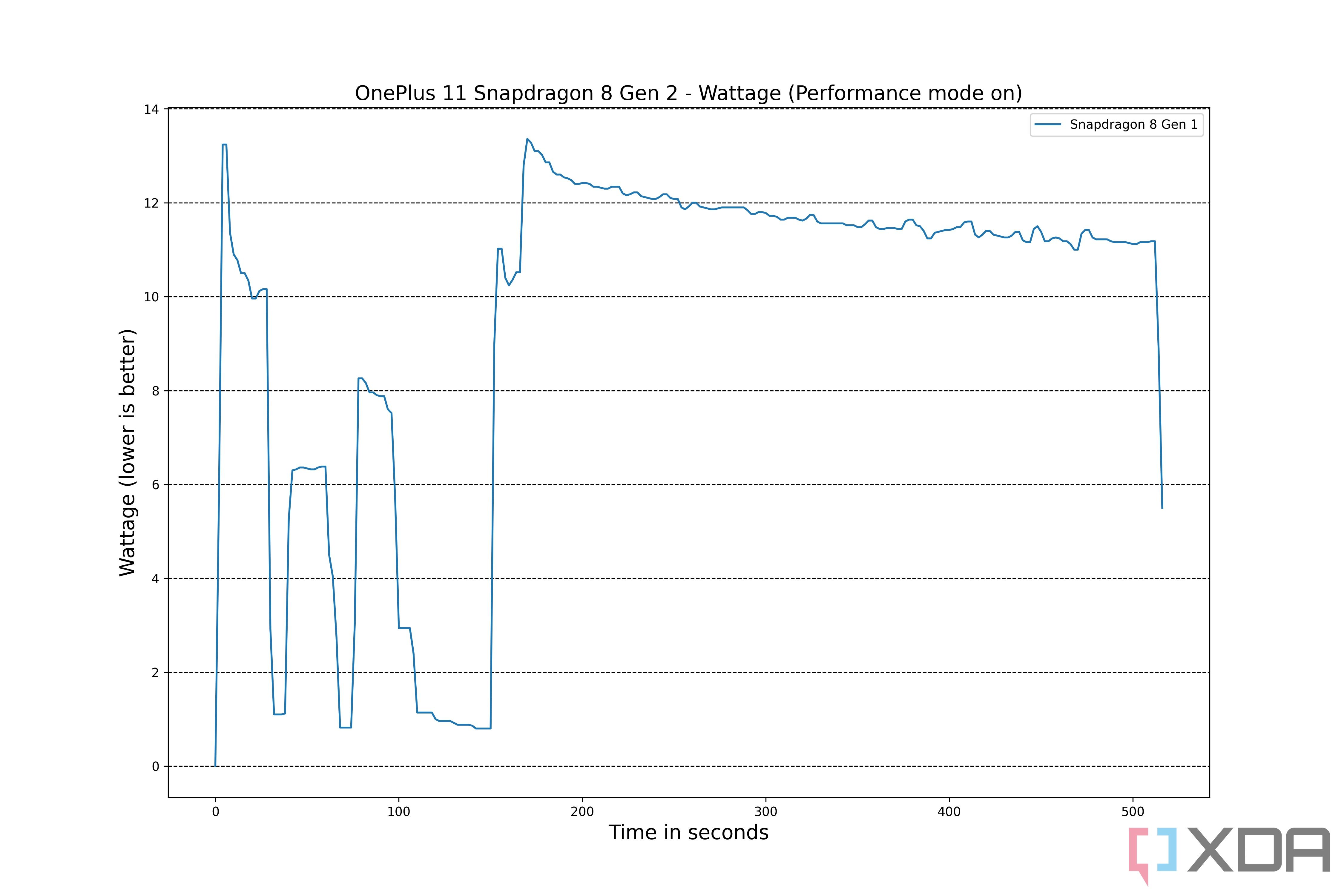The image size is (1344, 896).
Task: Click the x-axis tick label 200
Action: coord(582,811)
